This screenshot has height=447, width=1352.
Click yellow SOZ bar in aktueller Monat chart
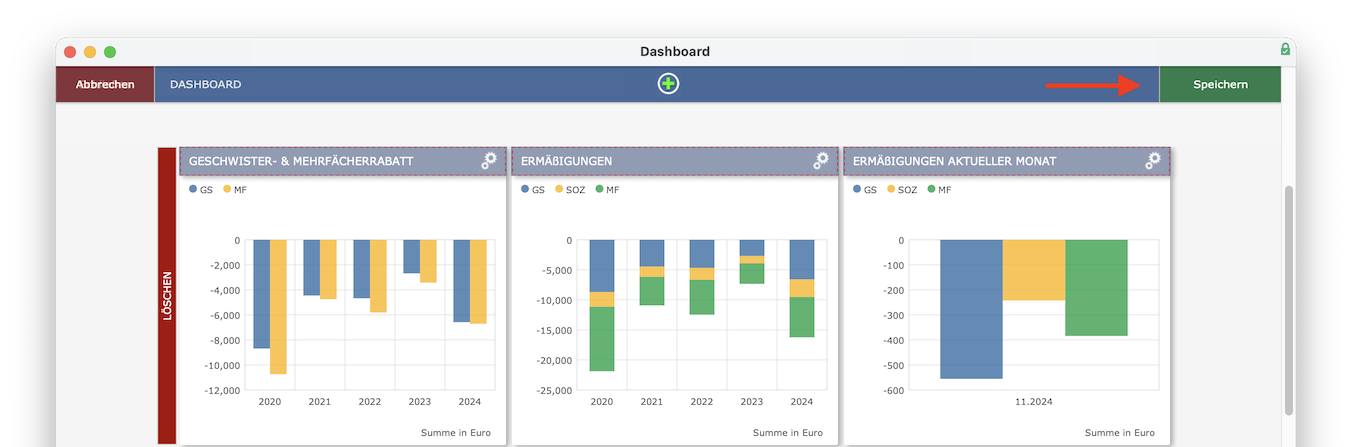(1033, 270)
